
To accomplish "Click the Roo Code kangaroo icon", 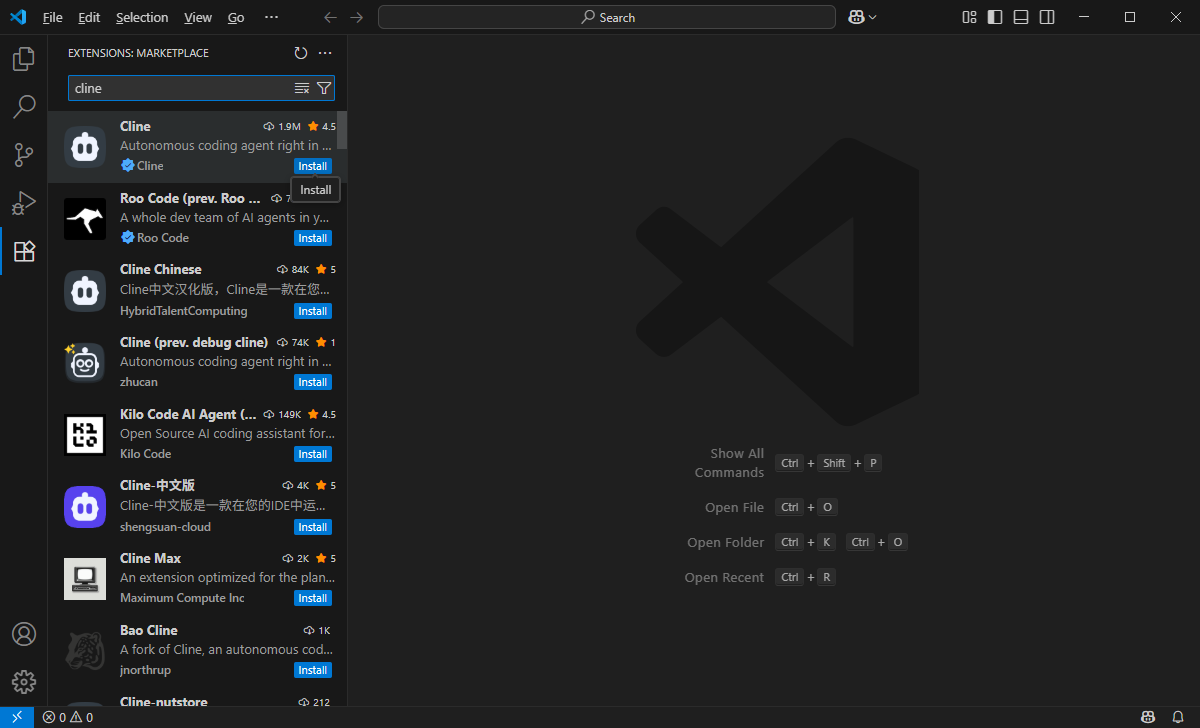I will pyautogui.click(x=85, y=219).
